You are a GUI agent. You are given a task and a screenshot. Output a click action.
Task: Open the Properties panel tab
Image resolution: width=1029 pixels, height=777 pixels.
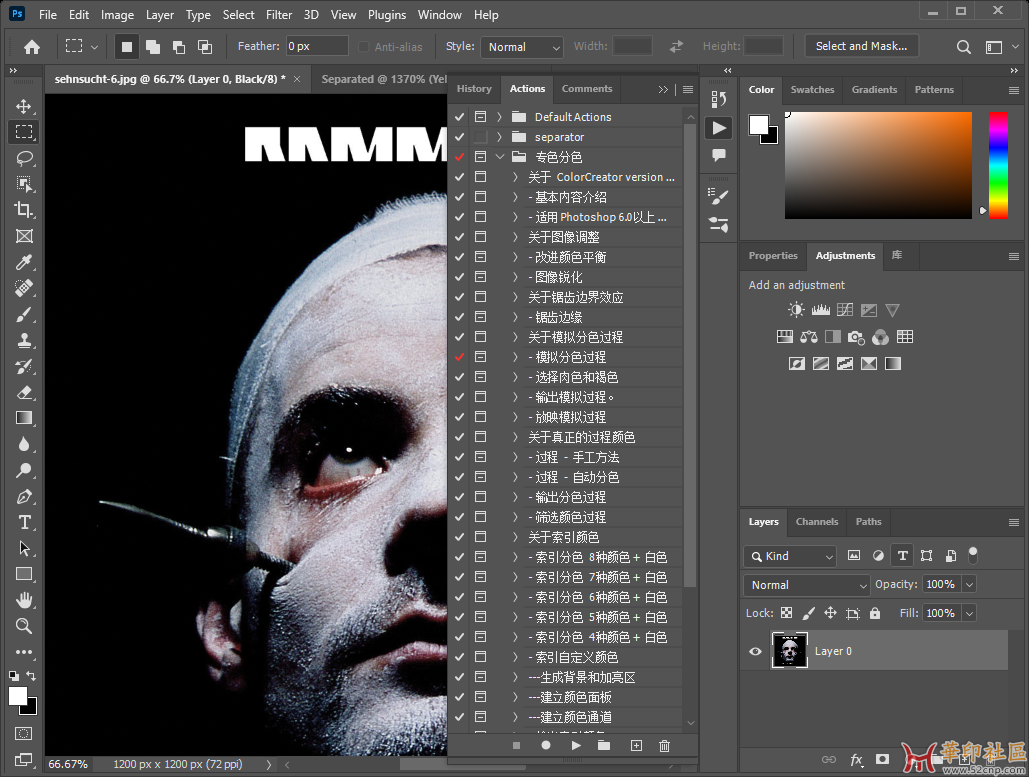[x=773, y=256]
